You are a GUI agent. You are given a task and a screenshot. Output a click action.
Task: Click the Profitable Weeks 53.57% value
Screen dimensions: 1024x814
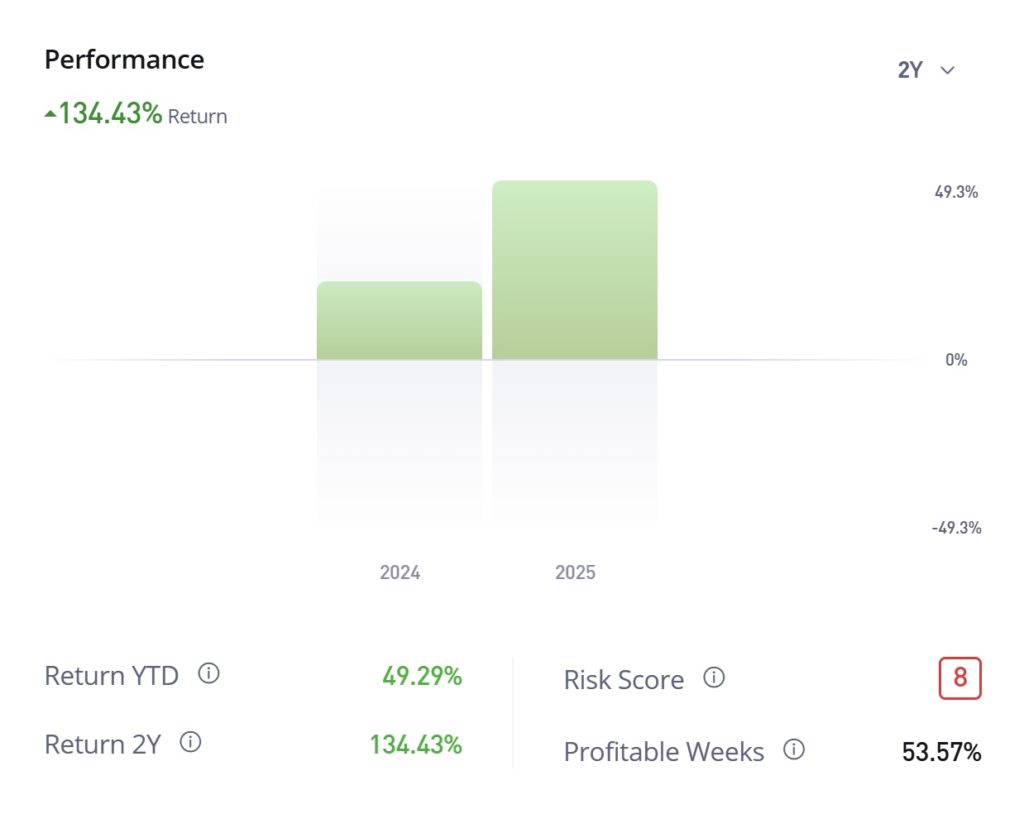point(941,752)
